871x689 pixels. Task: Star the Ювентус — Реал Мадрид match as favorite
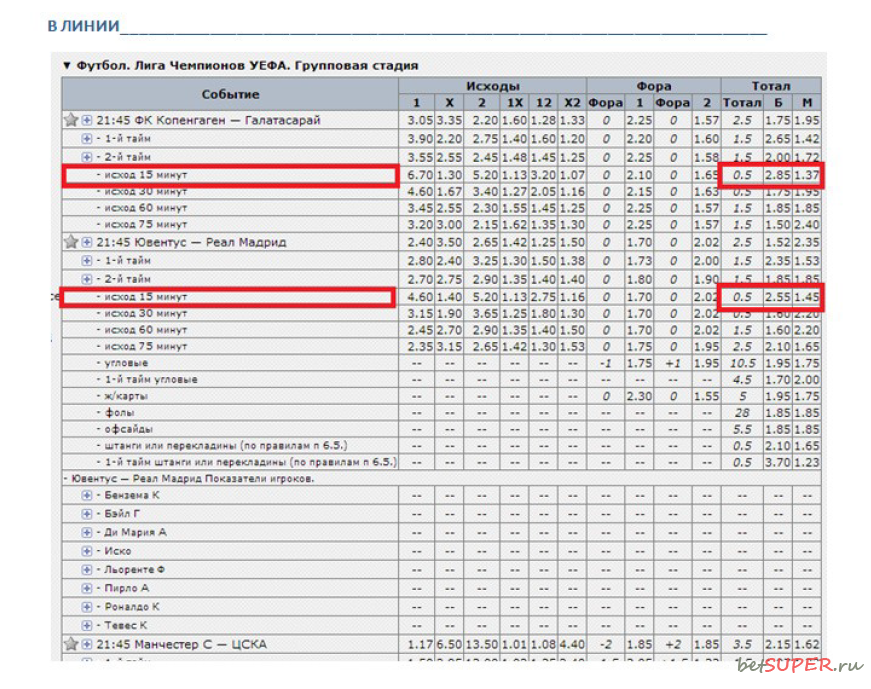pos(71,242)
